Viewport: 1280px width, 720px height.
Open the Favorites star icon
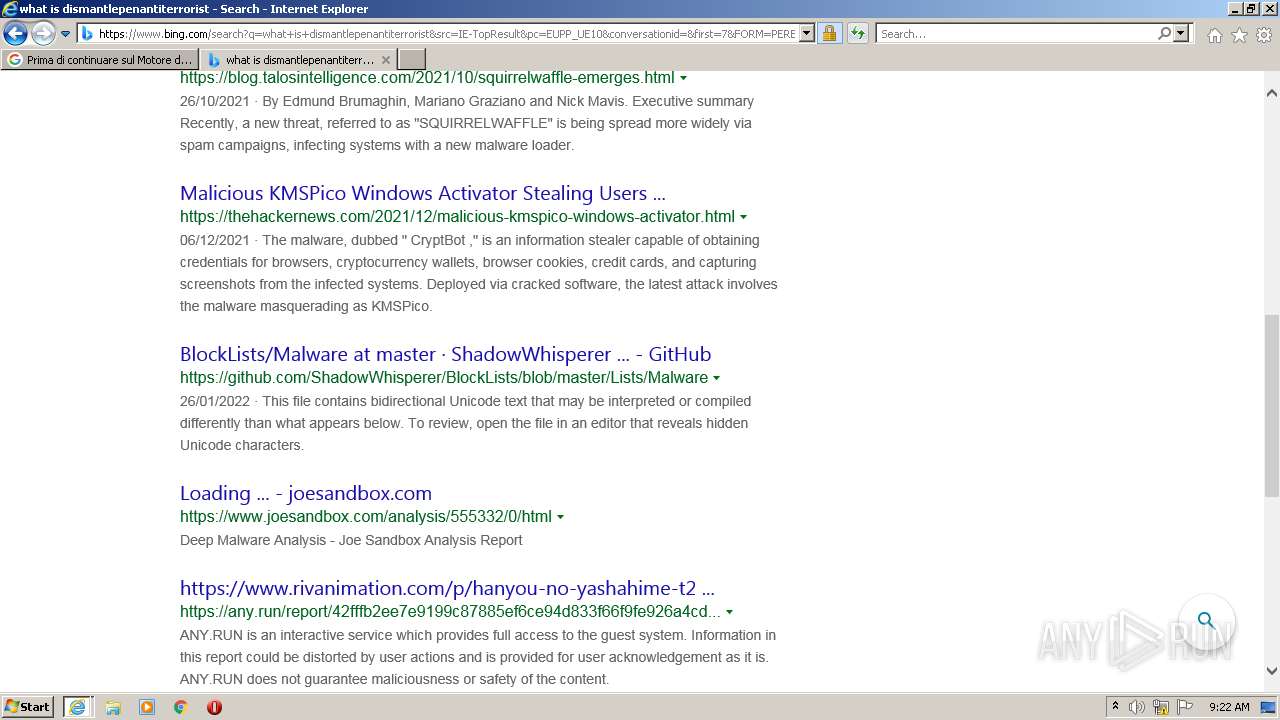[1239, 35]
